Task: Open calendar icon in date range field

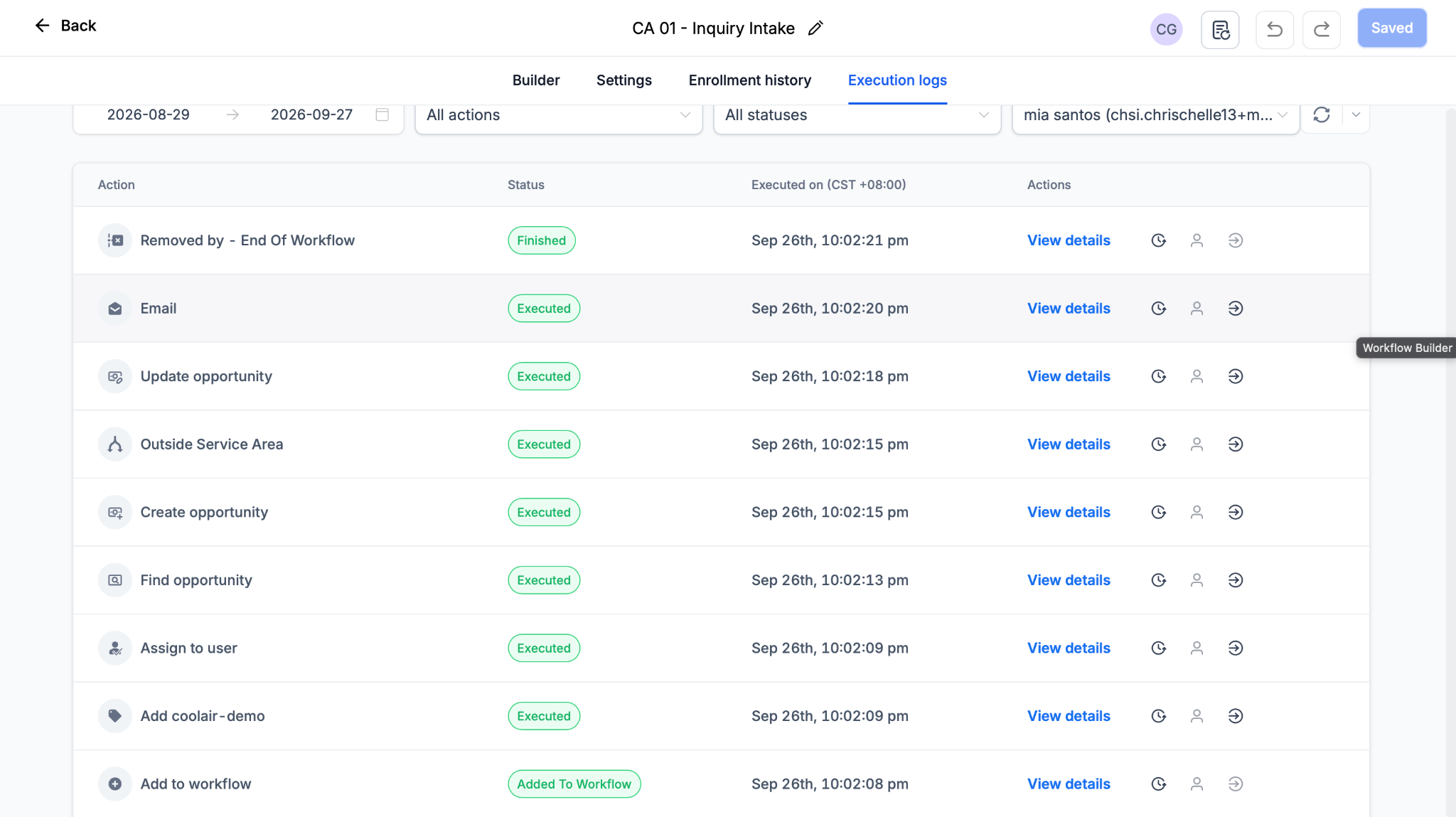Action: 382,114
